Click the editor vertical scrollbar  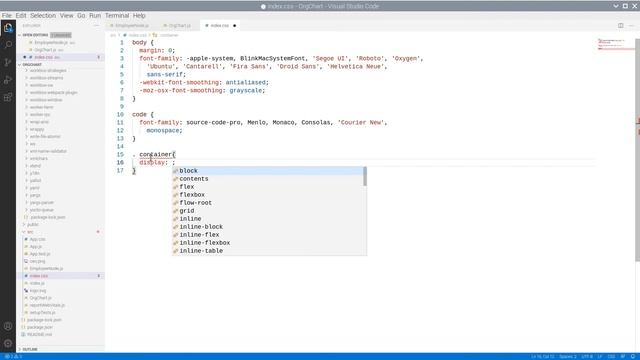tap(637, 150)
